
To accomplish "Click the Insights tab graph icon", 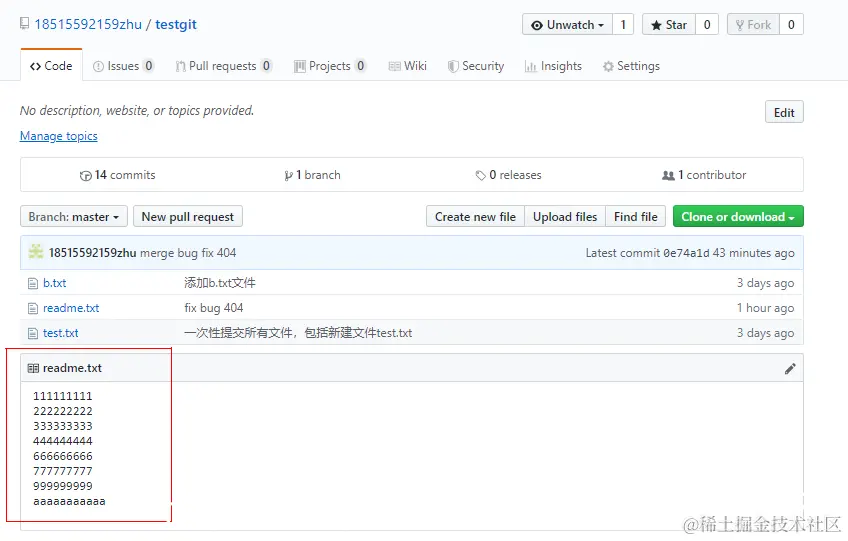I will point(531,67).
